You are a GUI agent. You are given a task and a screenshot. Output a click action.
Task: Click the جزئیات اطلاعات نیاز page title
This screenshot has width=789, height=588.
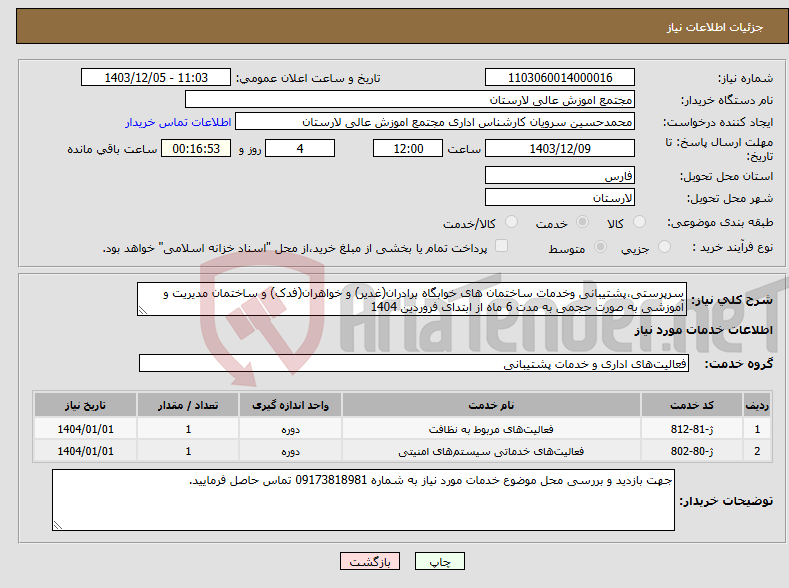(715, 27)
